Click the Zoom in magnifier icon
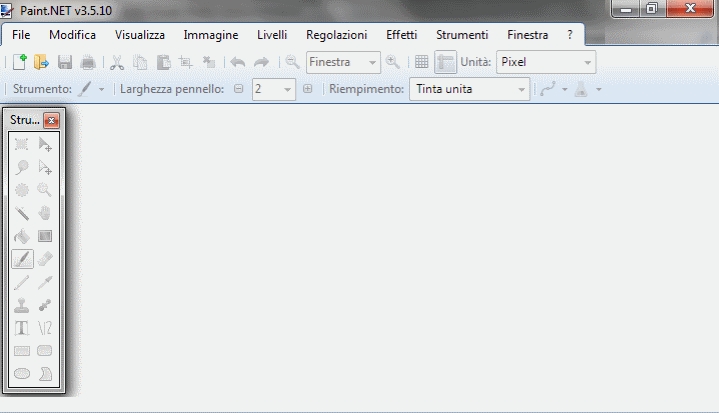 (393, 62)
